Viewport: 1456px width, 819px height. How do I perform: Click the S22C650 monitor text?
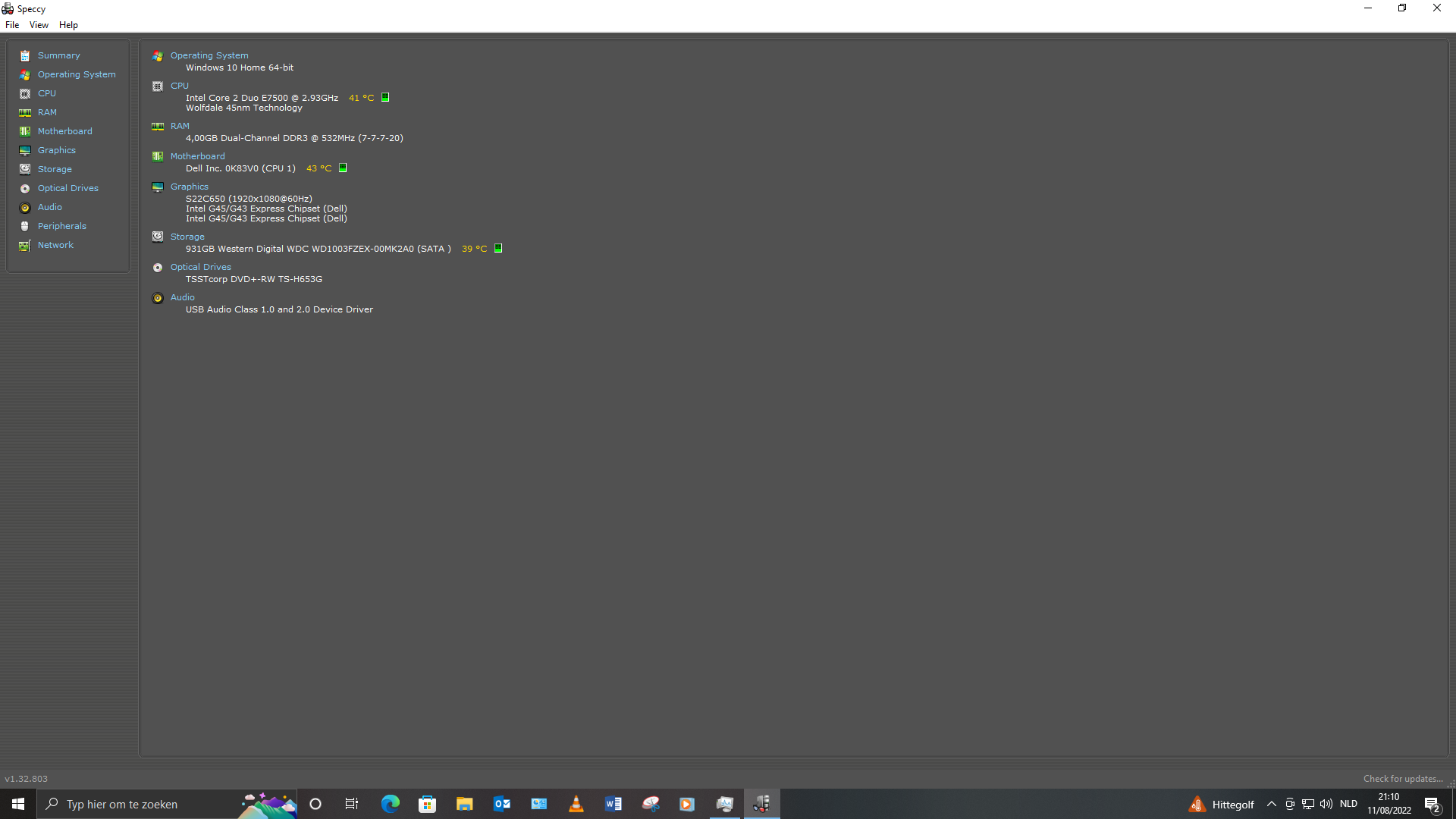click(x=249, y=199)
